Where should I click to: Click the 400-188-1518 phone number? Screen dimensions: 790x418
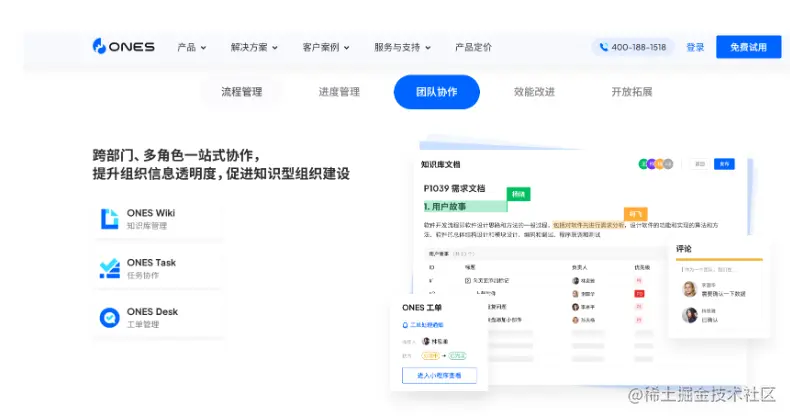638,47
